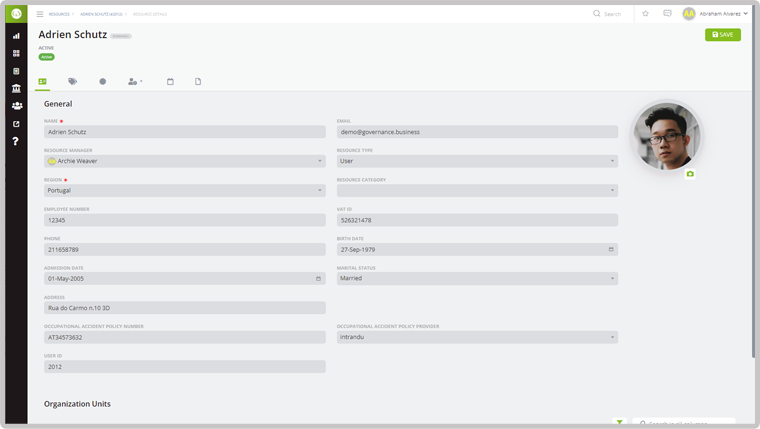
Task: Expand the Region dropdown showing Portugal
Action: (x=185, y=190)
